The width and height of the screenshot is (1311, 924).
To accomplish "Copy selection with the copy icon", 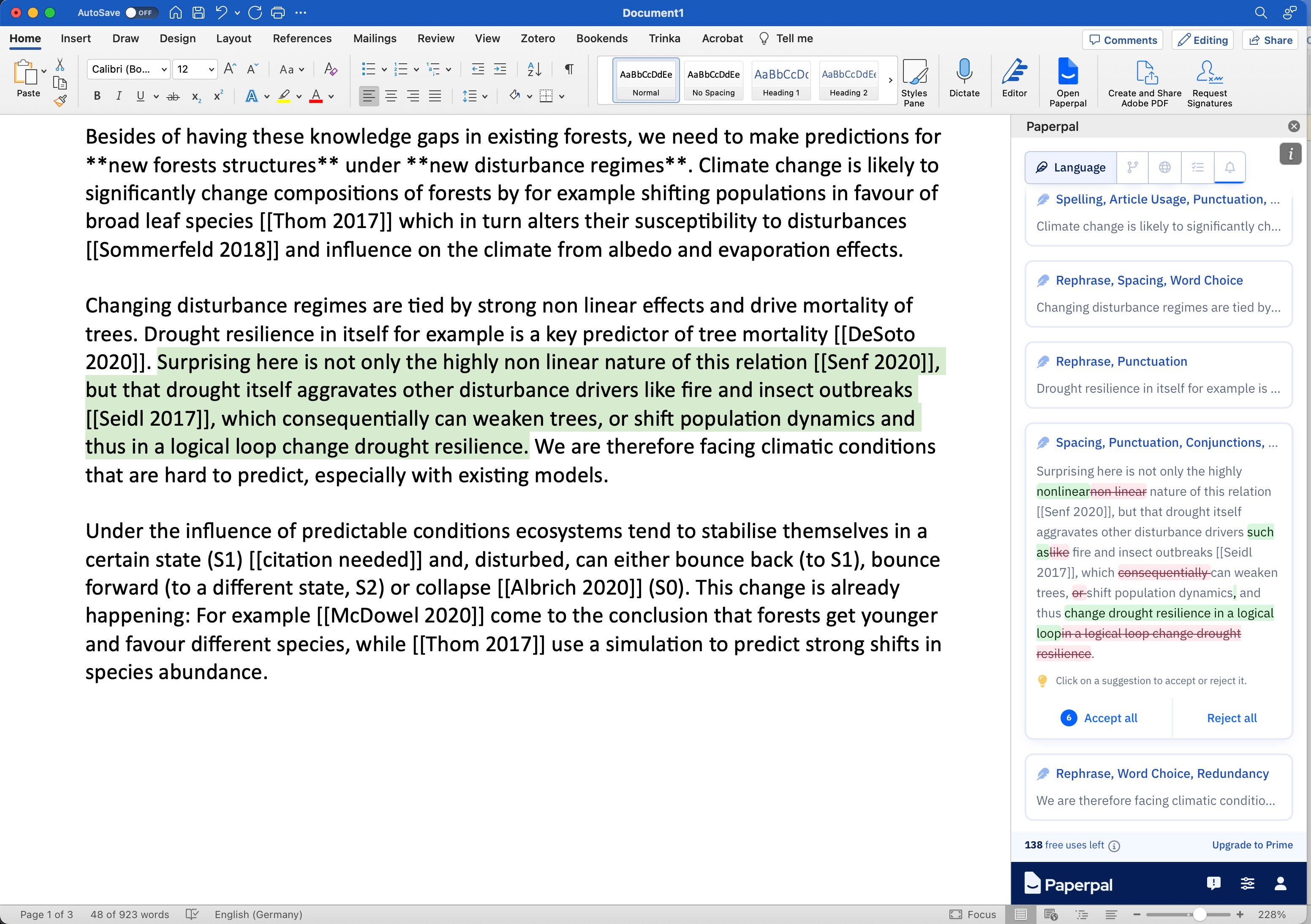I will click(60, 83).
